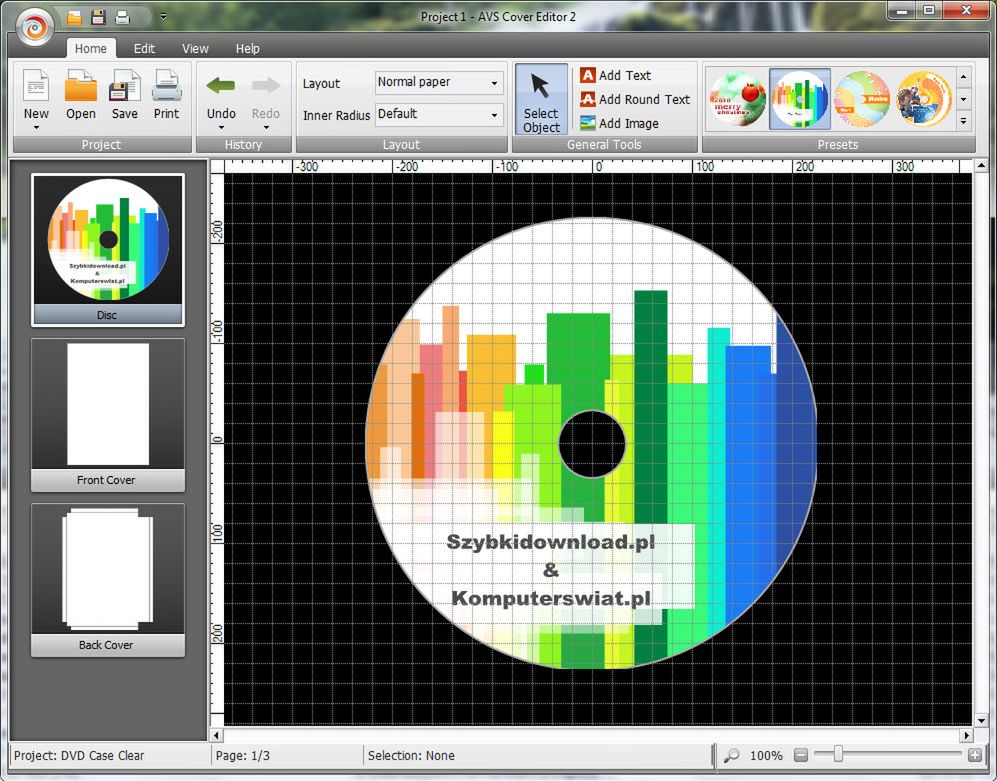Click the Komputerswiat.pl text on disc
997x781 pixels.
(551, 598)
